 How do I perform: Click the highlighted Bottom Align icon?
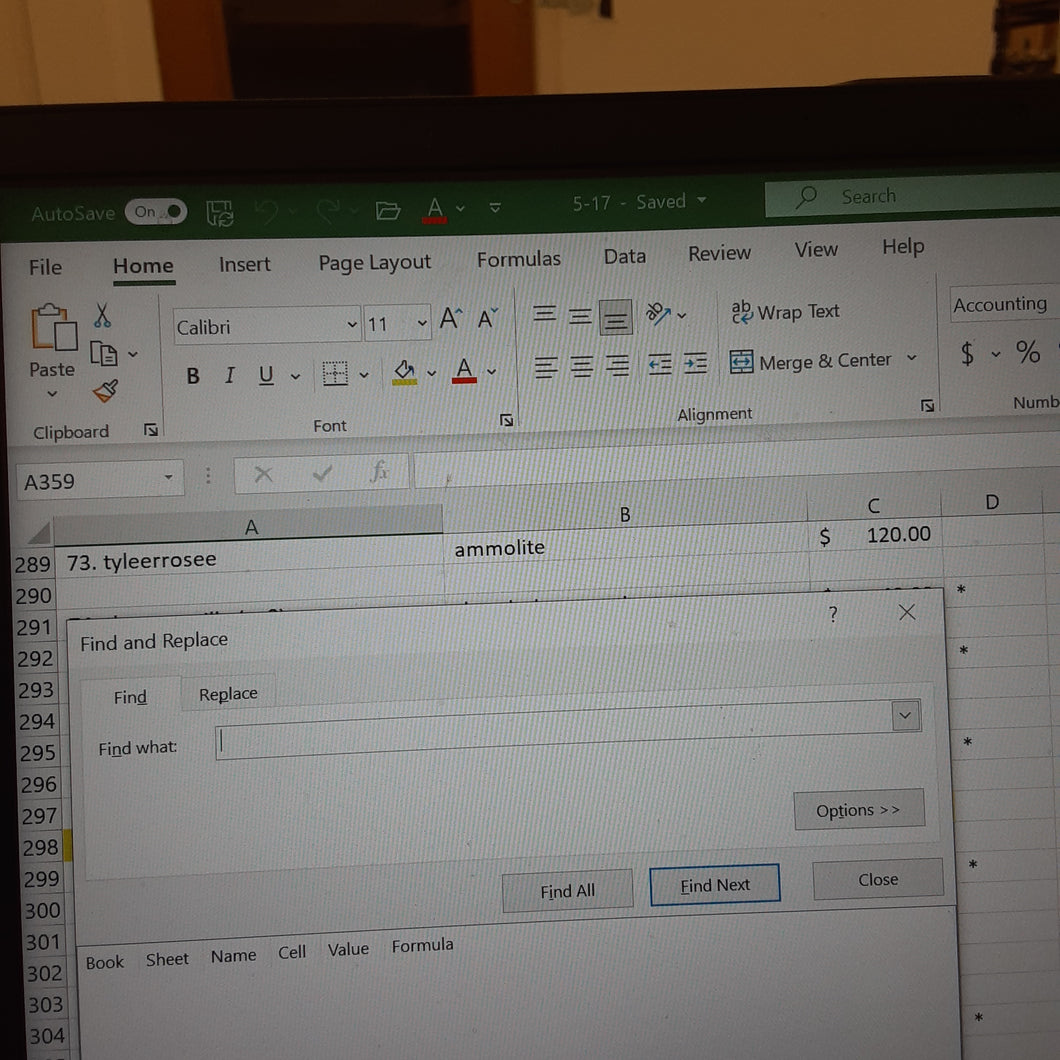pyautogui.click(x=615, y=317)
